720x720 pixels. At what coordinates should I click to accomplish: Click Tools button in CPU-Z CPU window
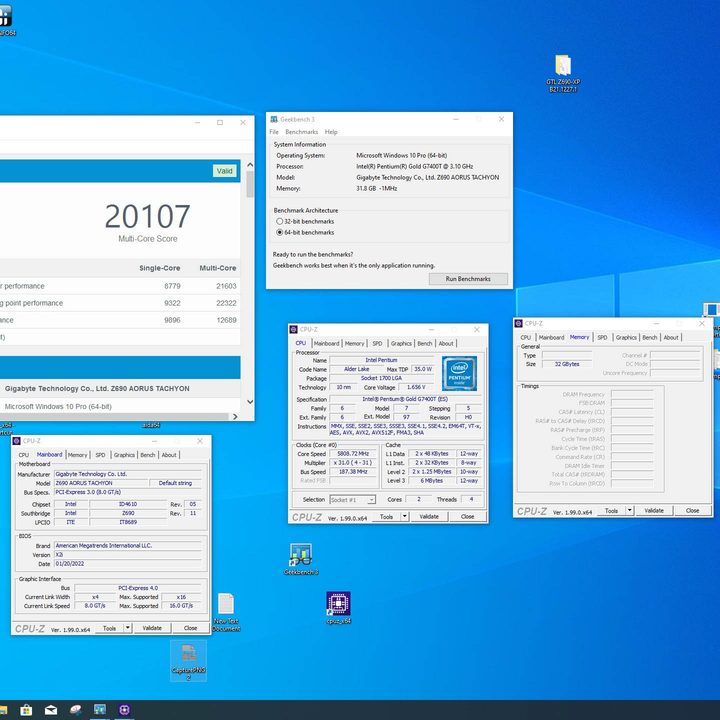pos(386,517)
